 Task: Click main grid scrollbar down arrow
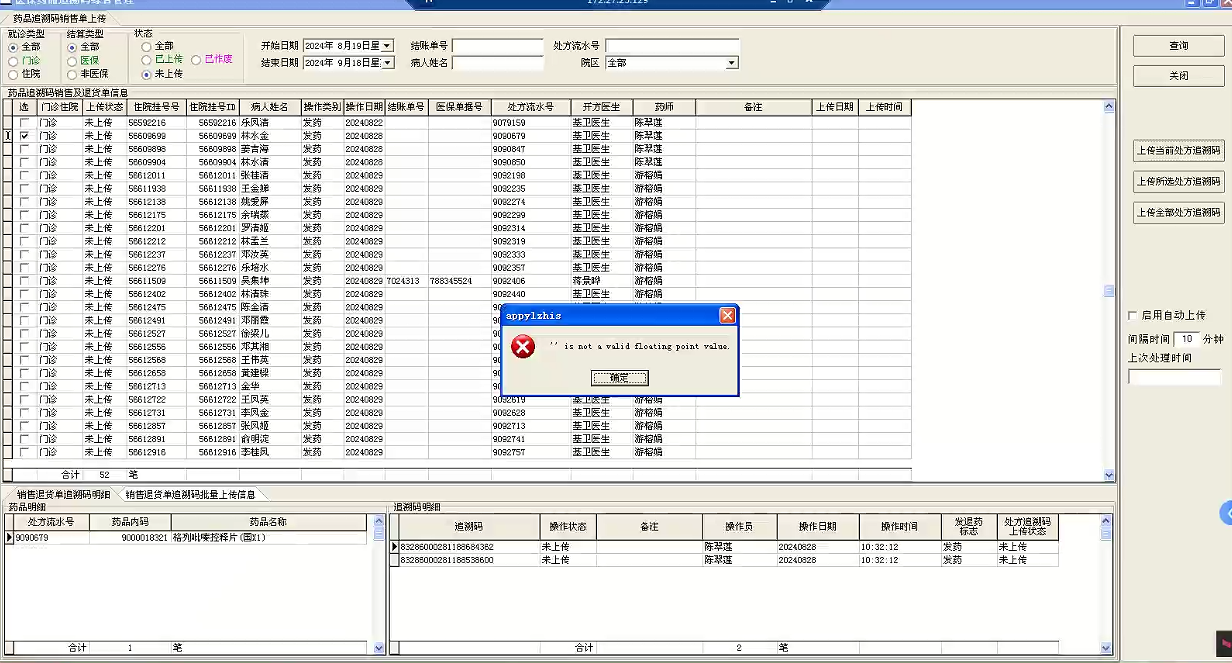point(1108,475)
